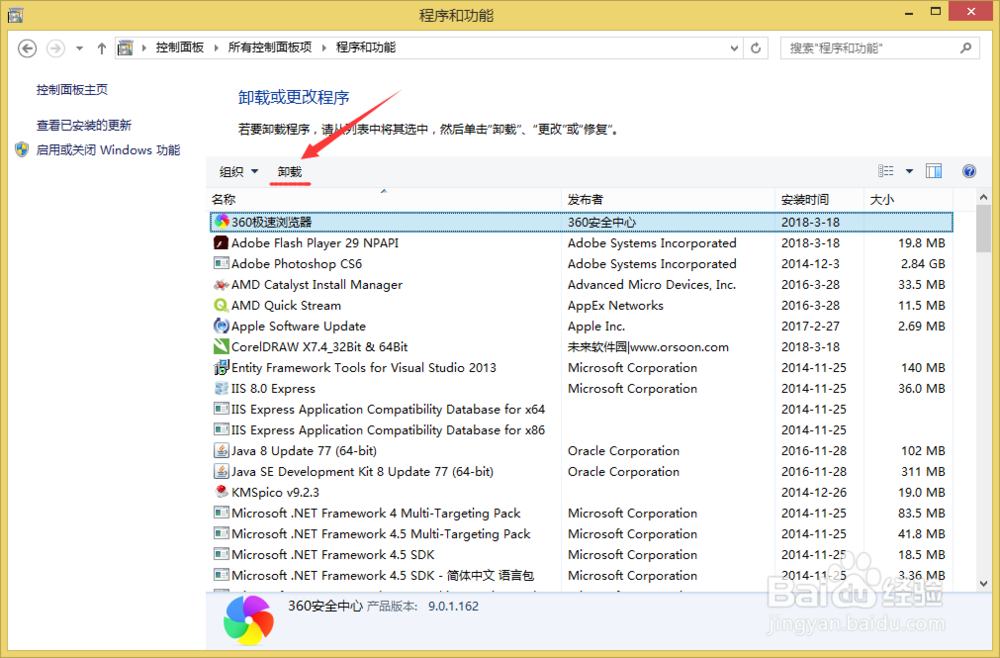Select IIS Express Application Compatibility Database for x86
This screenshot has height=658, width=1000.
(388, 430)
